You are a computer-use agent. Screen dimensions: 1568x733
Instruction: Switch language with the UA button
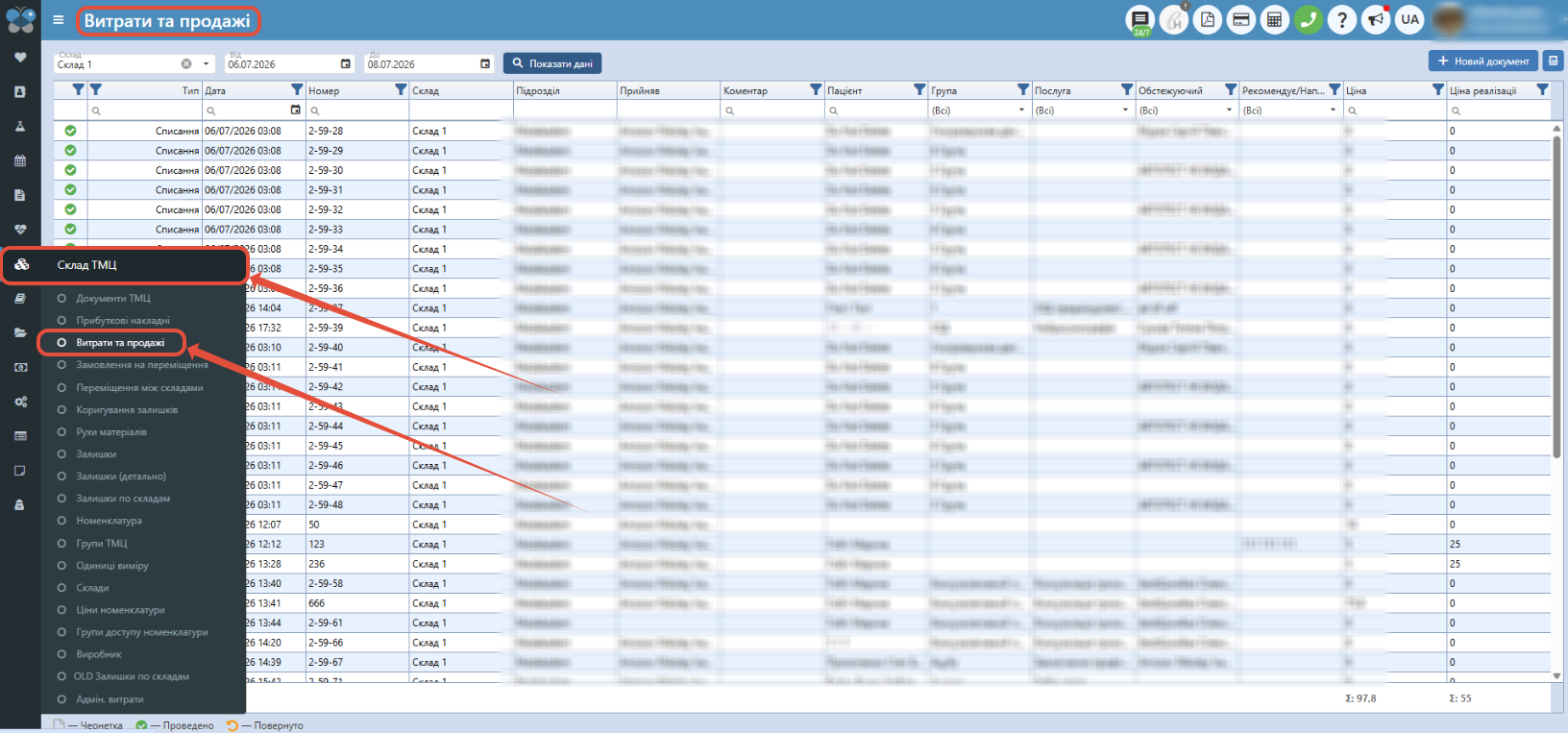coord(1409,19)
